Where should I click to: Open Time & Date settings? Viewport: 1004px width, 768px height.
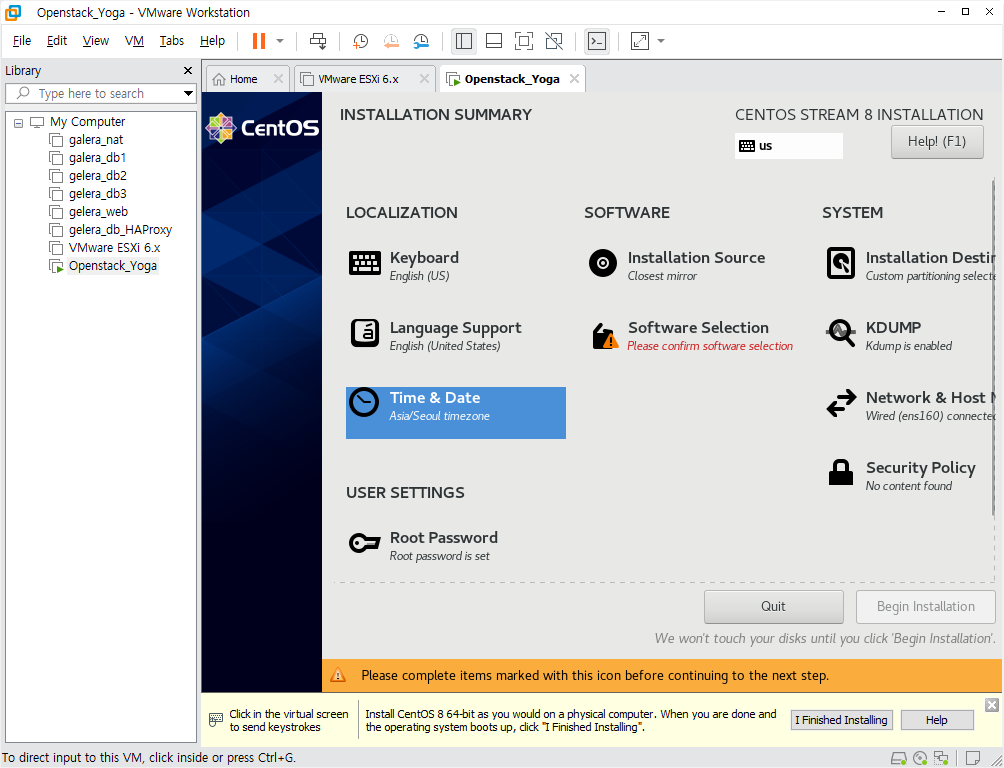click(456, 413)
